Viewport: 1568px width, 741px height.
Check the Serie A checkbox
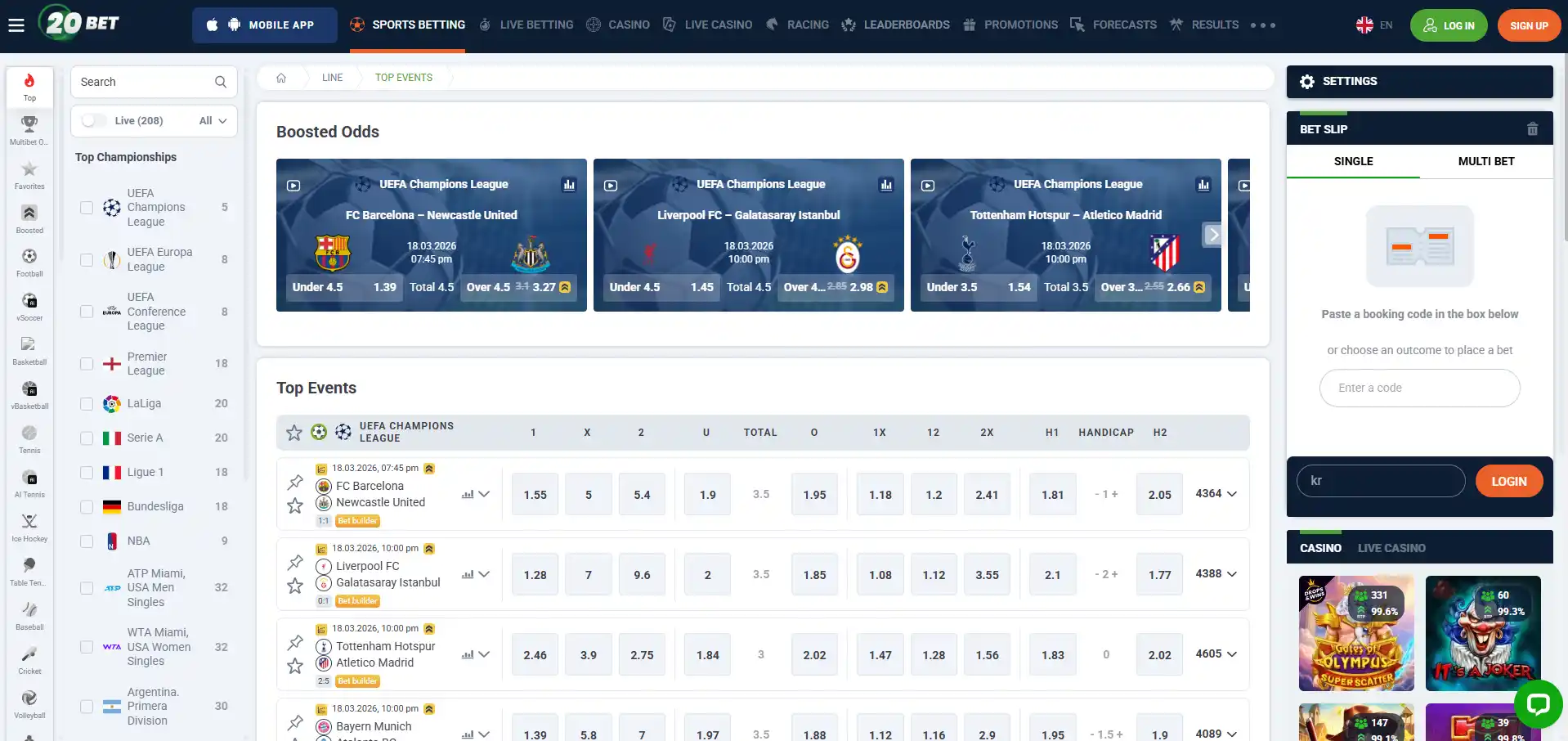87,438
